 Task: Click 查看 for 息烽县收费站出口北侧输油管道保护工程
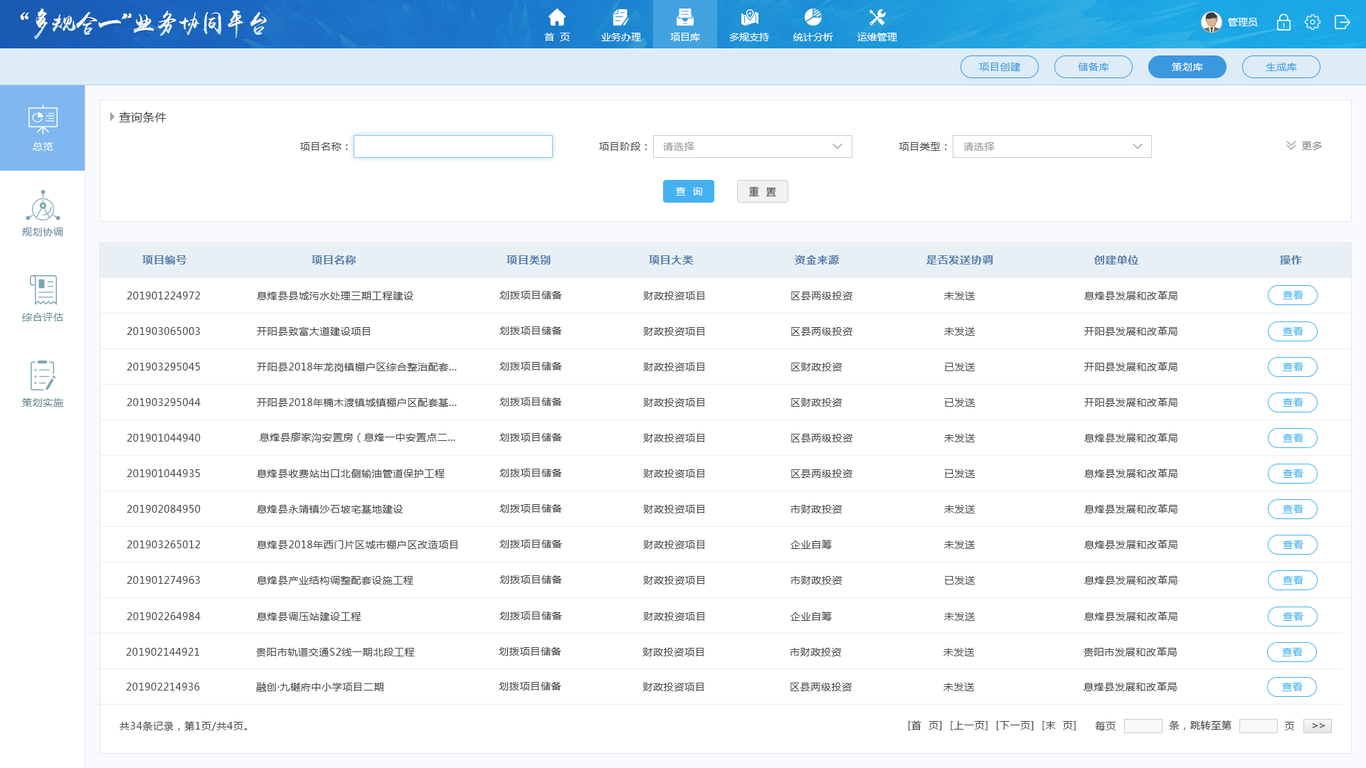click(1292, 473)
